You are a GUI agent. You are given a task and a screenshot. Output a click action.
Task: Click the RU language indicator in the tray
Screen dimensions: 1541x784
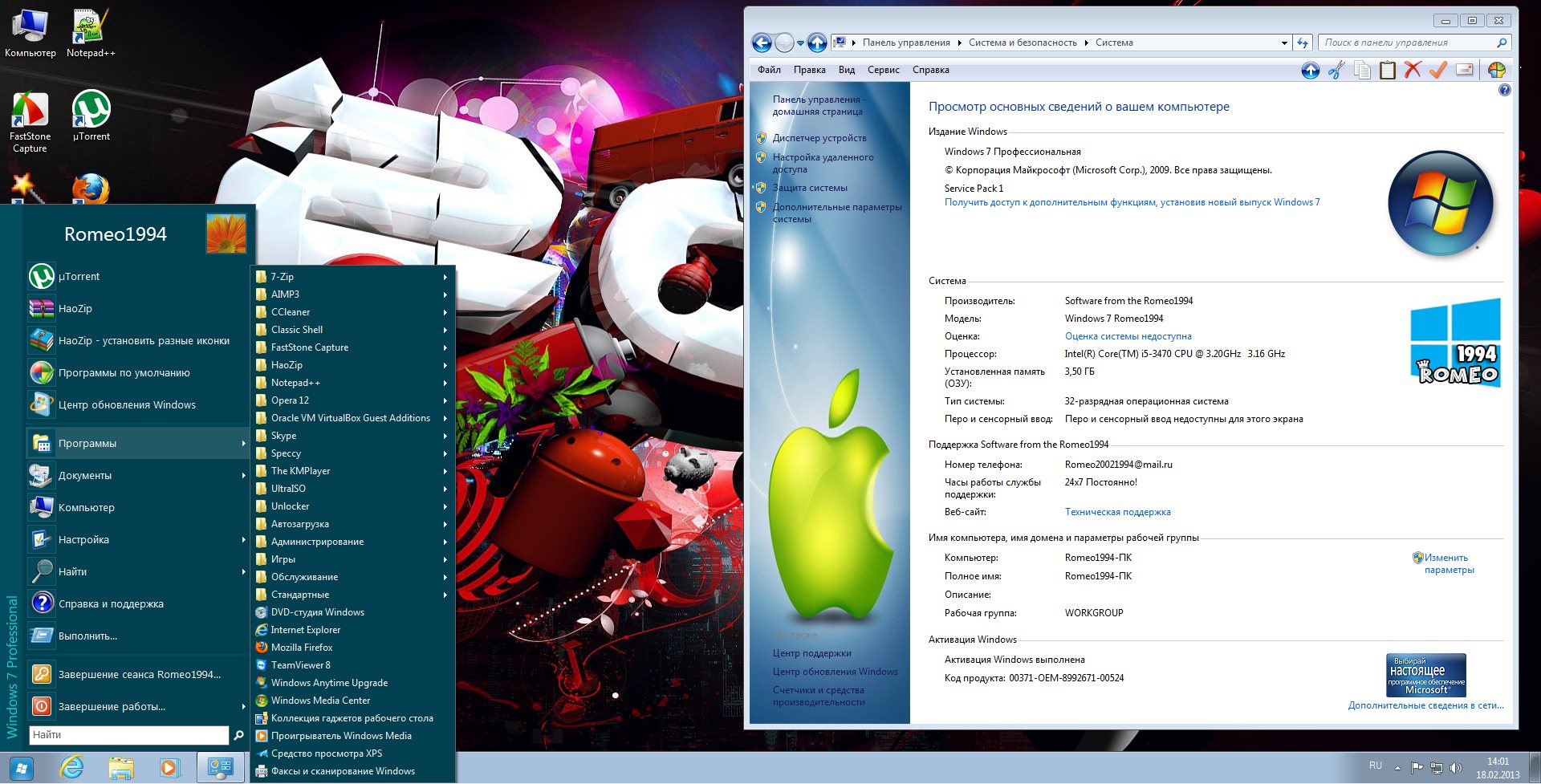coord(1376,766)
